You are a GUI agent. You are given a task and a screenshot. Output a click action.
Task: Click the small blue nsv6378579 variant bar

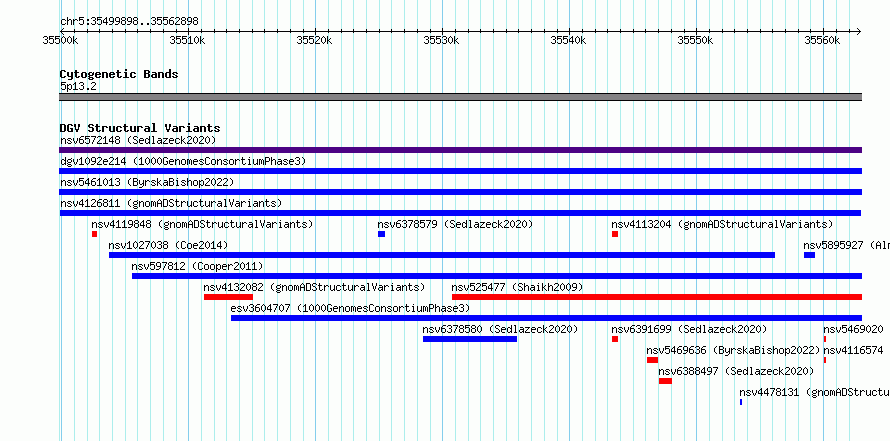click(381, 234)
